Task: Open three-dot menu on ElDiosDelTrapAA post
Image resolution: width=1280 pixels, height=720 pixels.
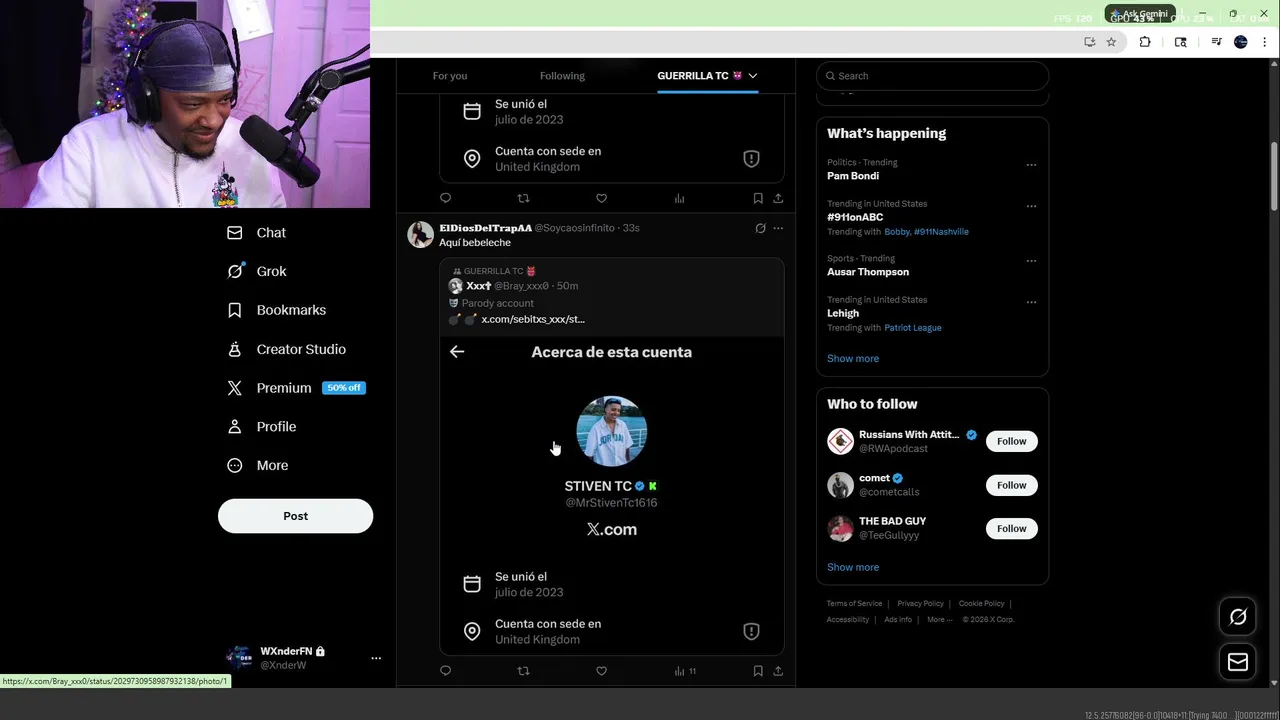Action: (778, 228)
